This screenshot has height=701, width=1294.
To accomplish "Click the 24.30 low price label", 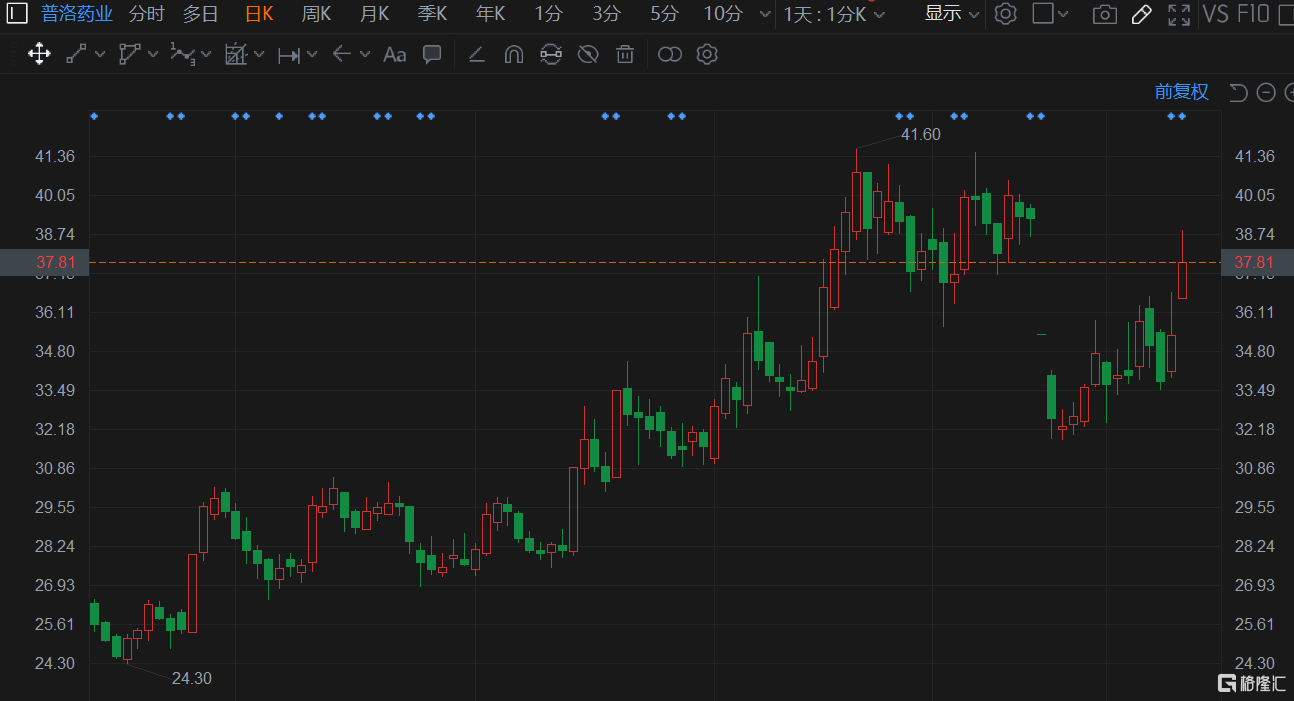I will [x=191, y=678].
